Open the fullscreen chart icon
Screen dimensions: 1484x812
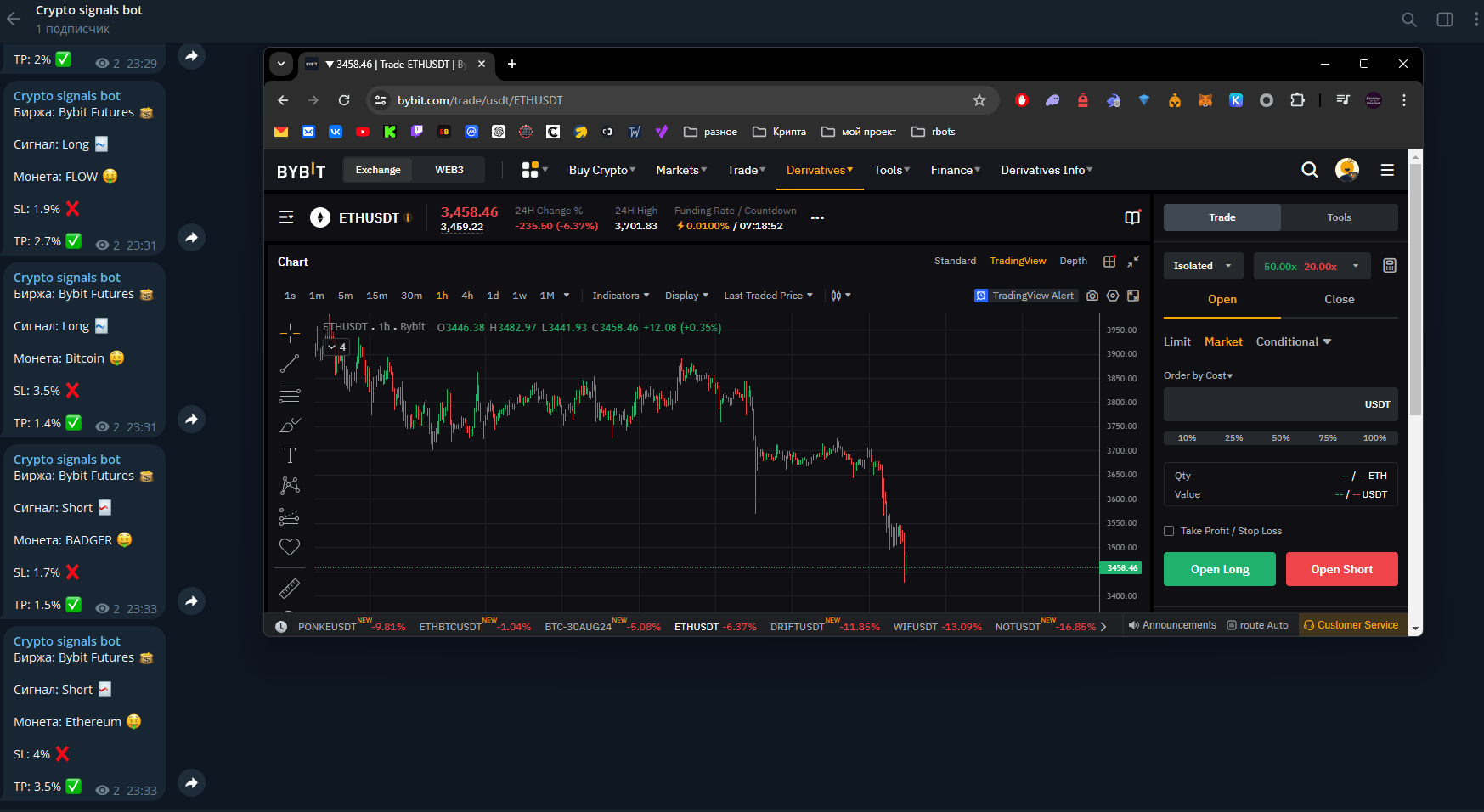pos(1133,296)
